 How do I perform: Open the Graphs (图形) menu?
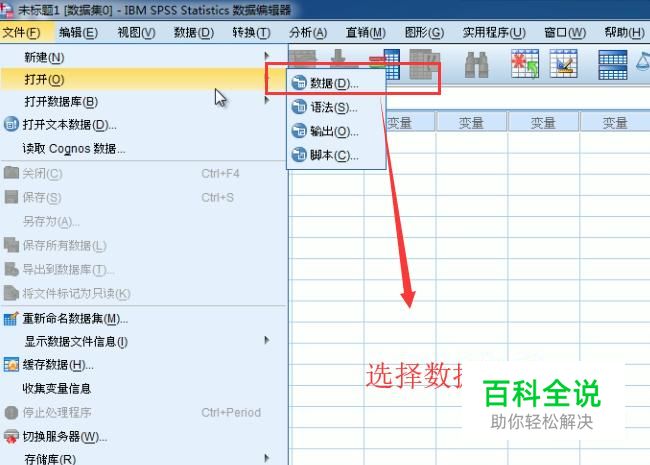tap(424, 32)
